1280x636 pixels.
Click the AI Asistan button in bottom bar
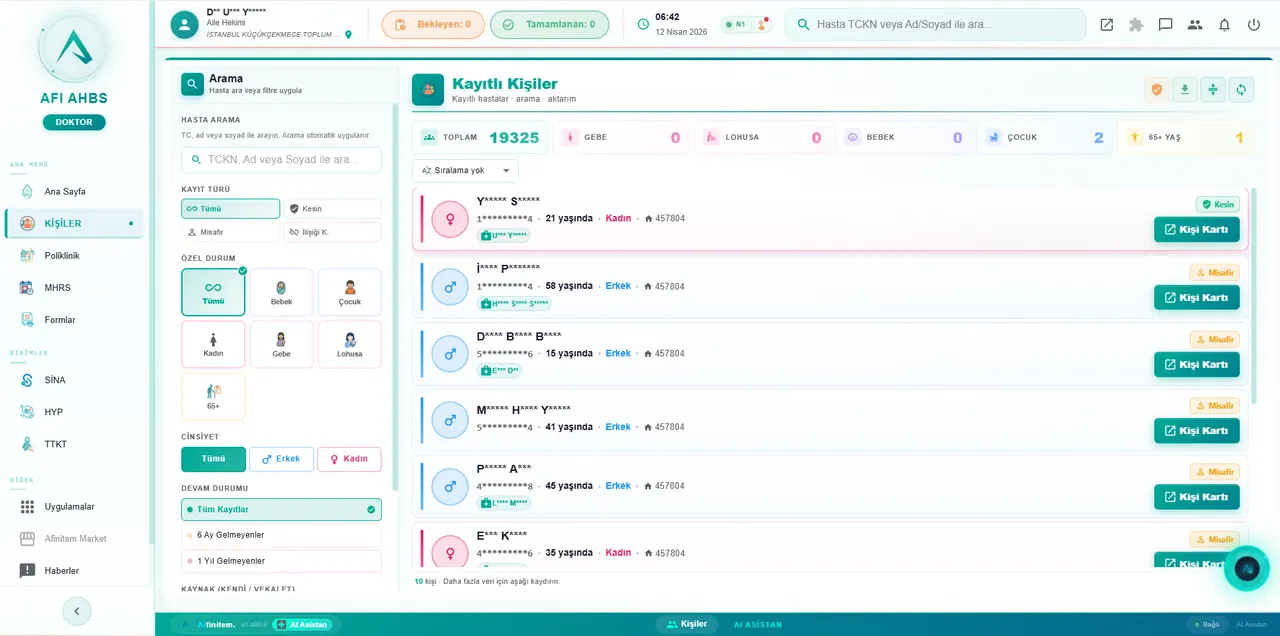point(302,625)
